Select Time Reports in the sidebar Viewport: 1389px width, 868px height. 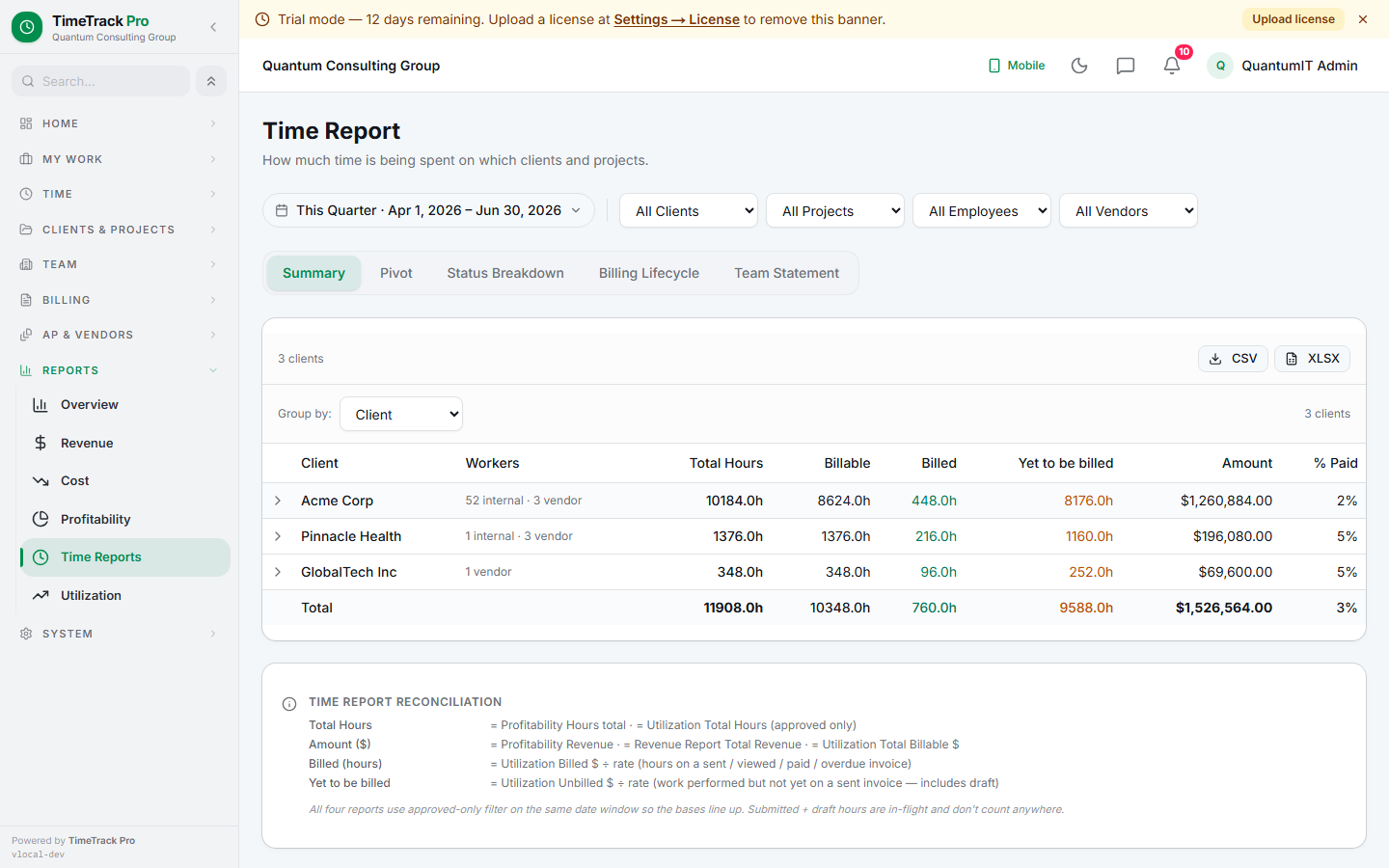(125, 557)
